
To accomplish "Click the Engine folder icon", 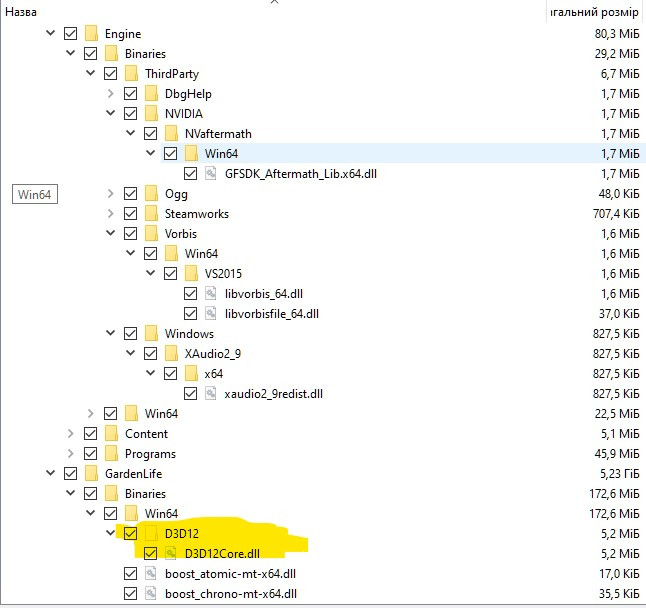I will tap(91, 33).
